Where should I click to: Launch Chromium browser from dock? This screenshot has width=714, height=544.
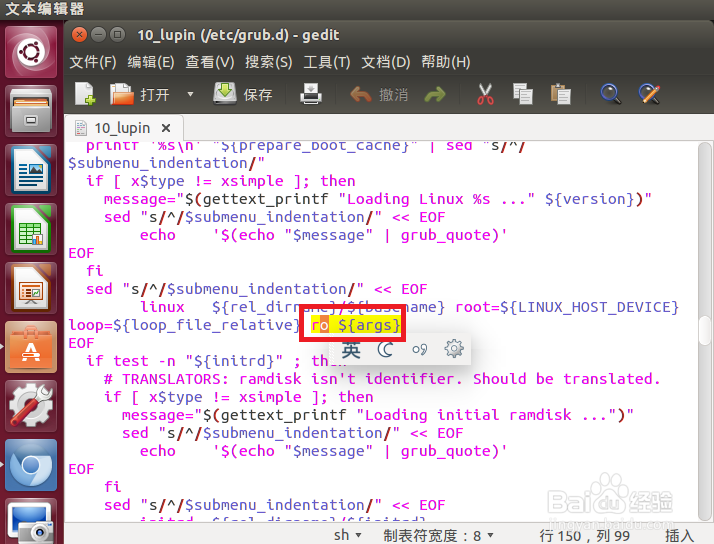[31, 465]
